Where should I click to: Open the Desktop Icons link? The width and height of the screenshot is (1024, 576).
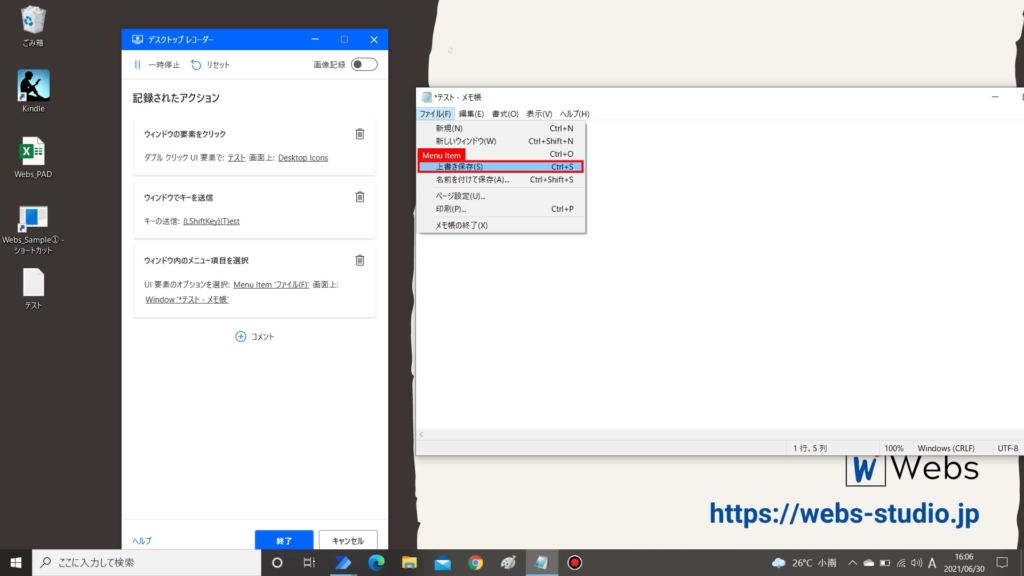[303, 157]
